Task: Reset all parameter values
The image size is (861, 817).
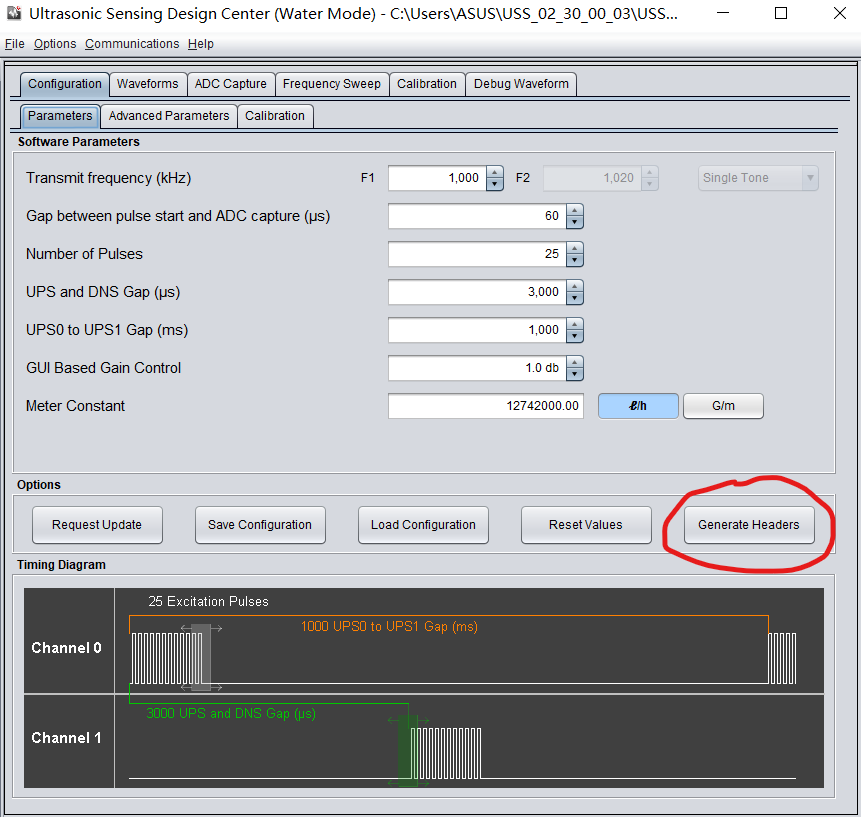Action: 586,524
